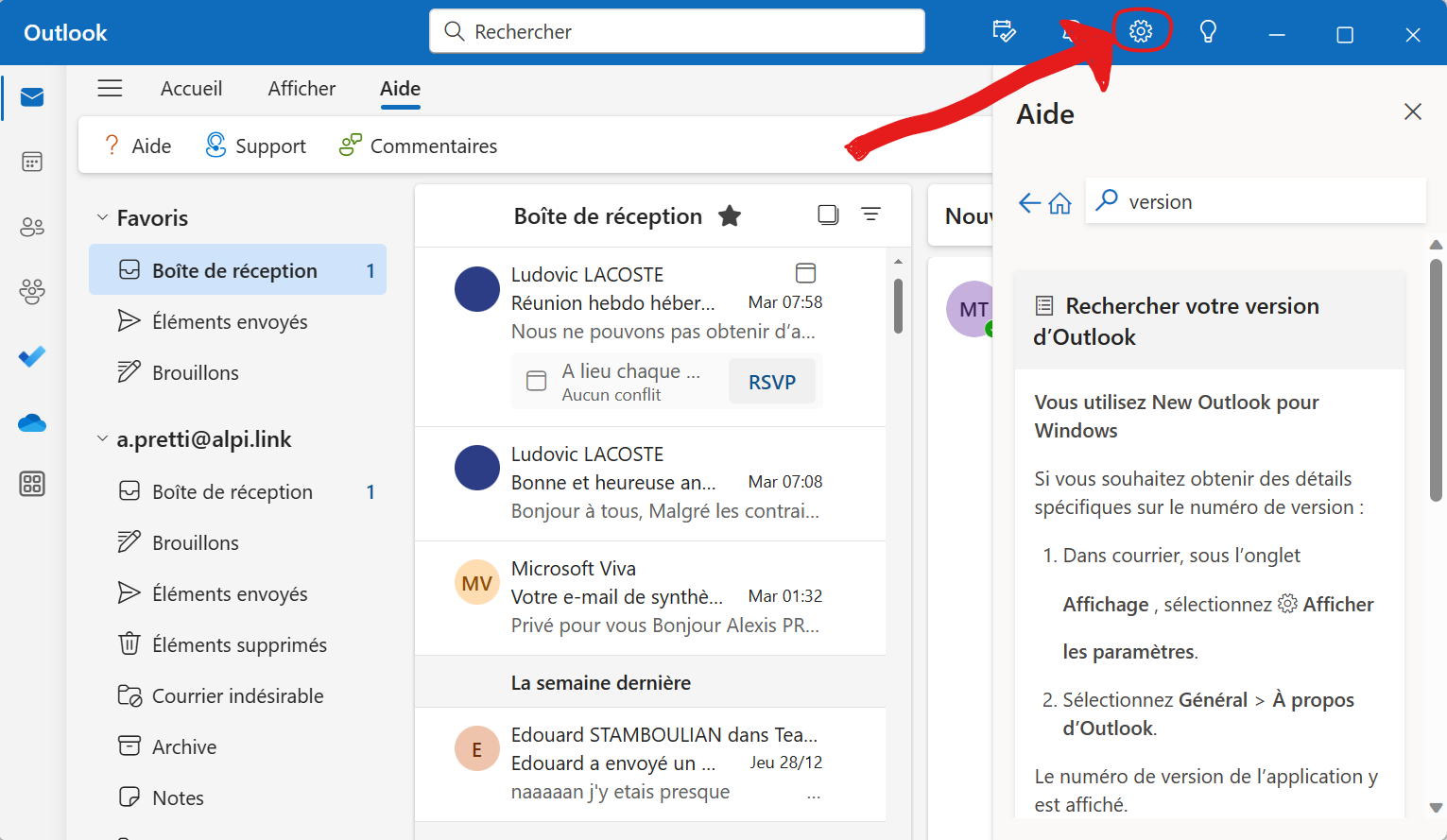Click the calendar icon on Réunion hebdo message
The image size is (1447, 840).
[805, 273]
